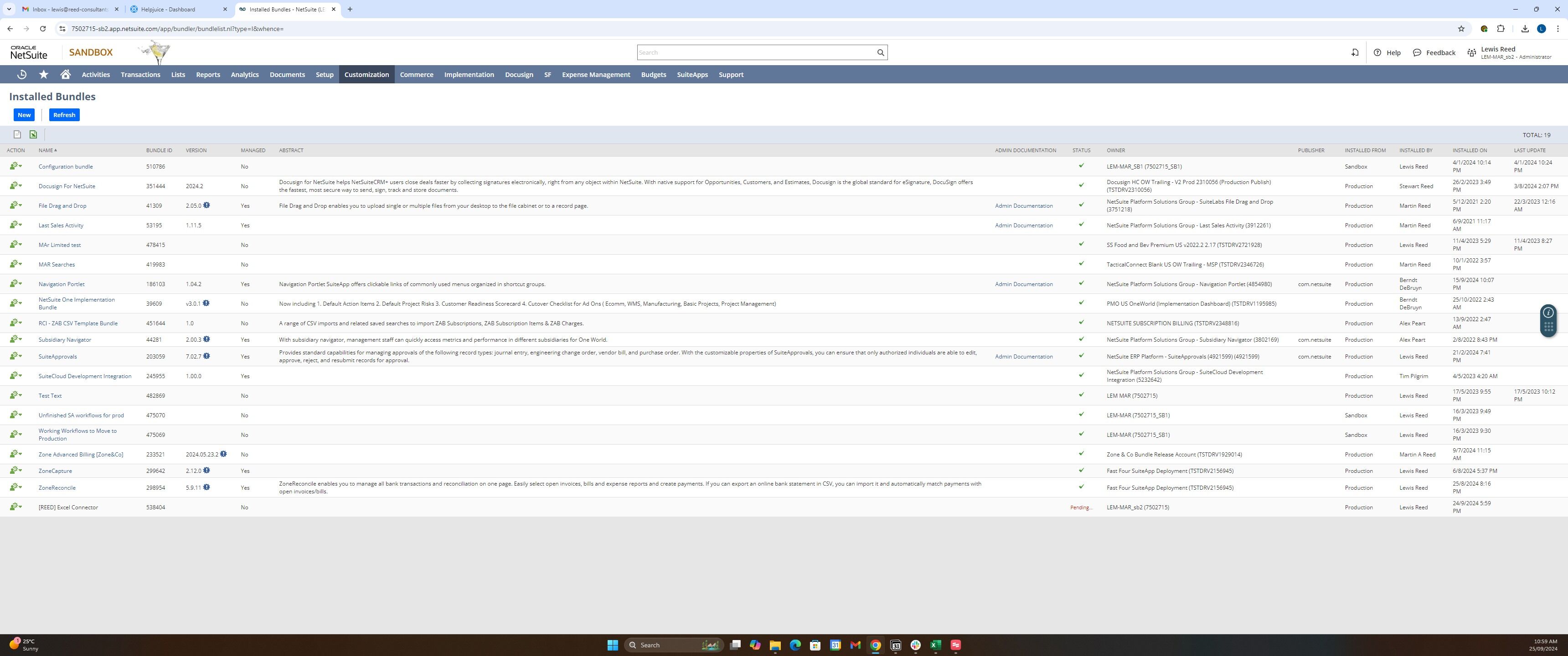Click the CSV export page icon

click(x=17, y=134)
